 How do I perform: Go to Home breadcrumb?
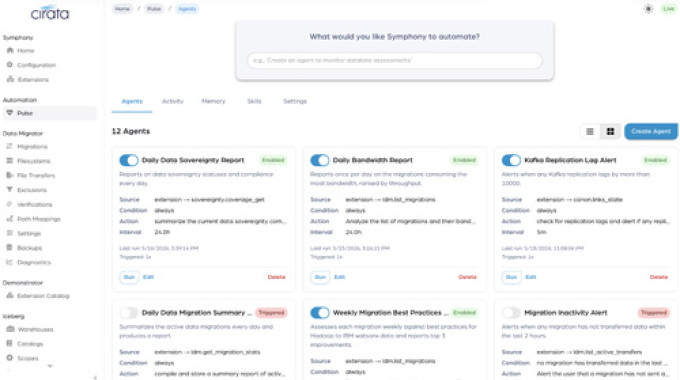[x=123, y=9]
